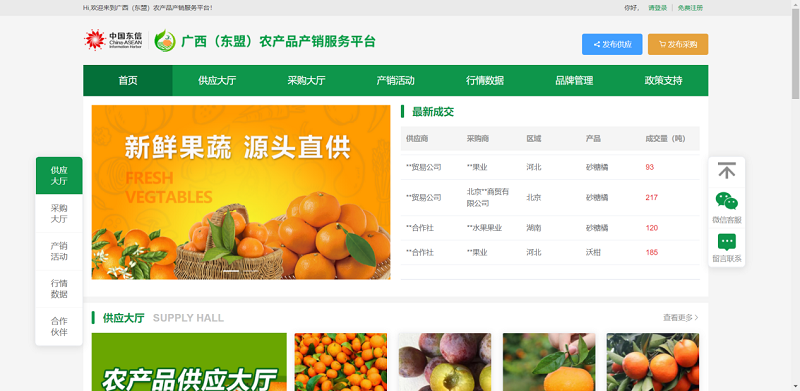Click the platform title 广西（东盟）农产品产销服务平台
The image size is (800, 391).
(x=278, y=41)
